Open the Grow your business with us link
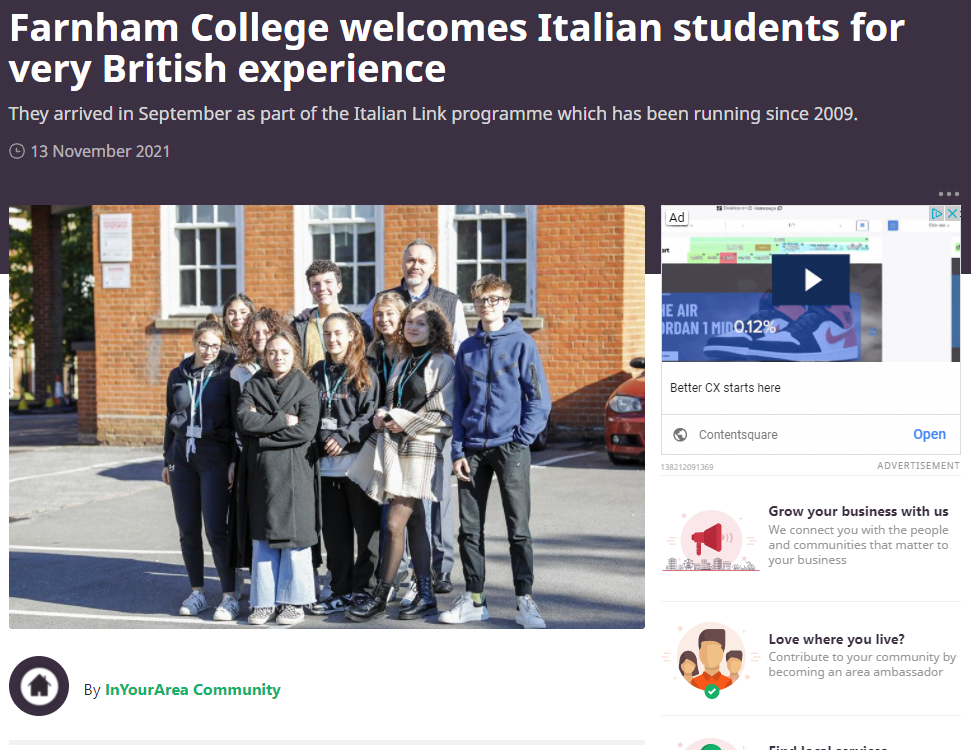Image resolution: width=971 pixels, height=750 pixels. tap(858, 511)
